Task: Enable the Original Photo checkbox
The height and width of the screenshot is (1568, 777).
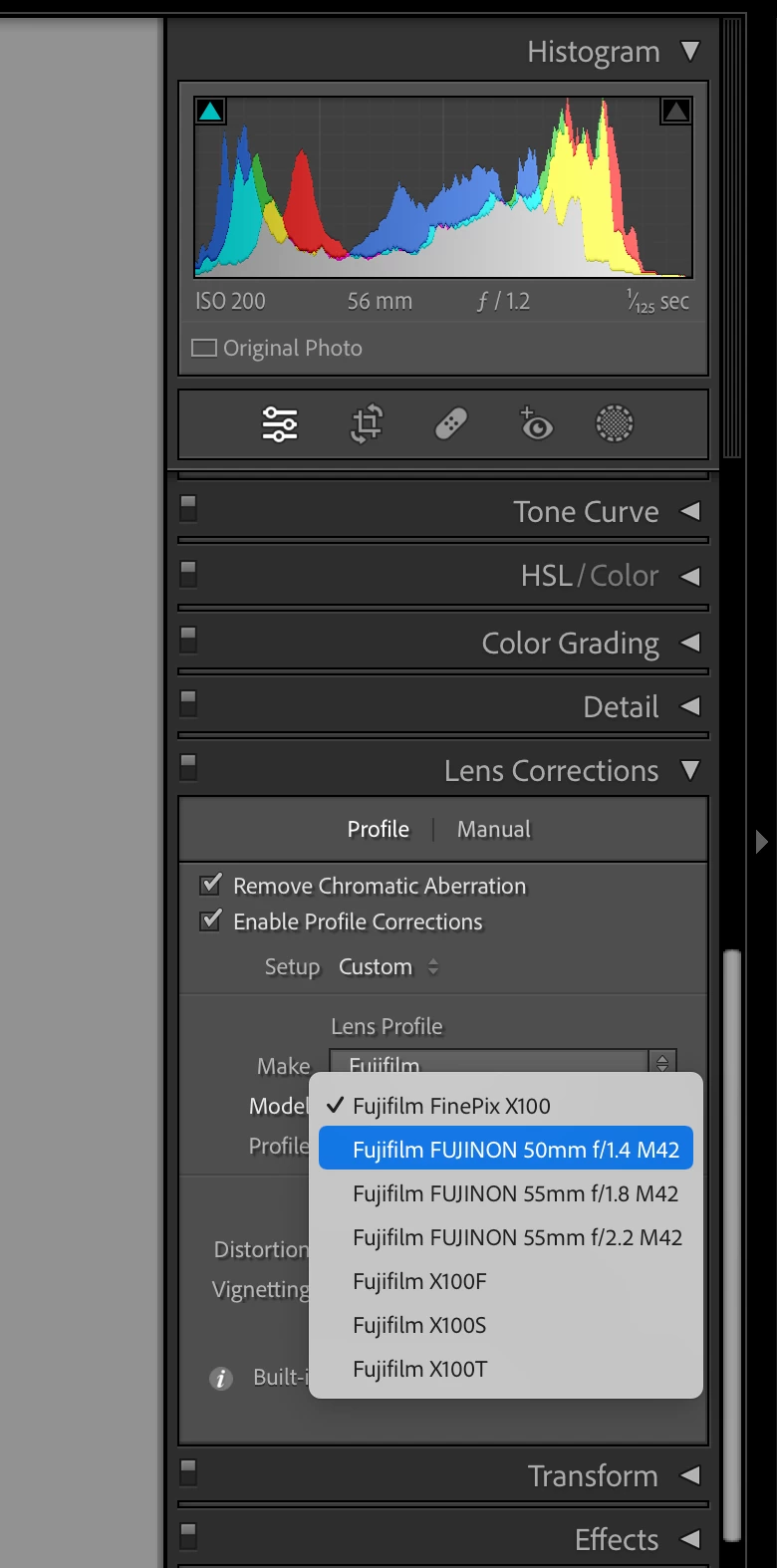Action: 204,348
